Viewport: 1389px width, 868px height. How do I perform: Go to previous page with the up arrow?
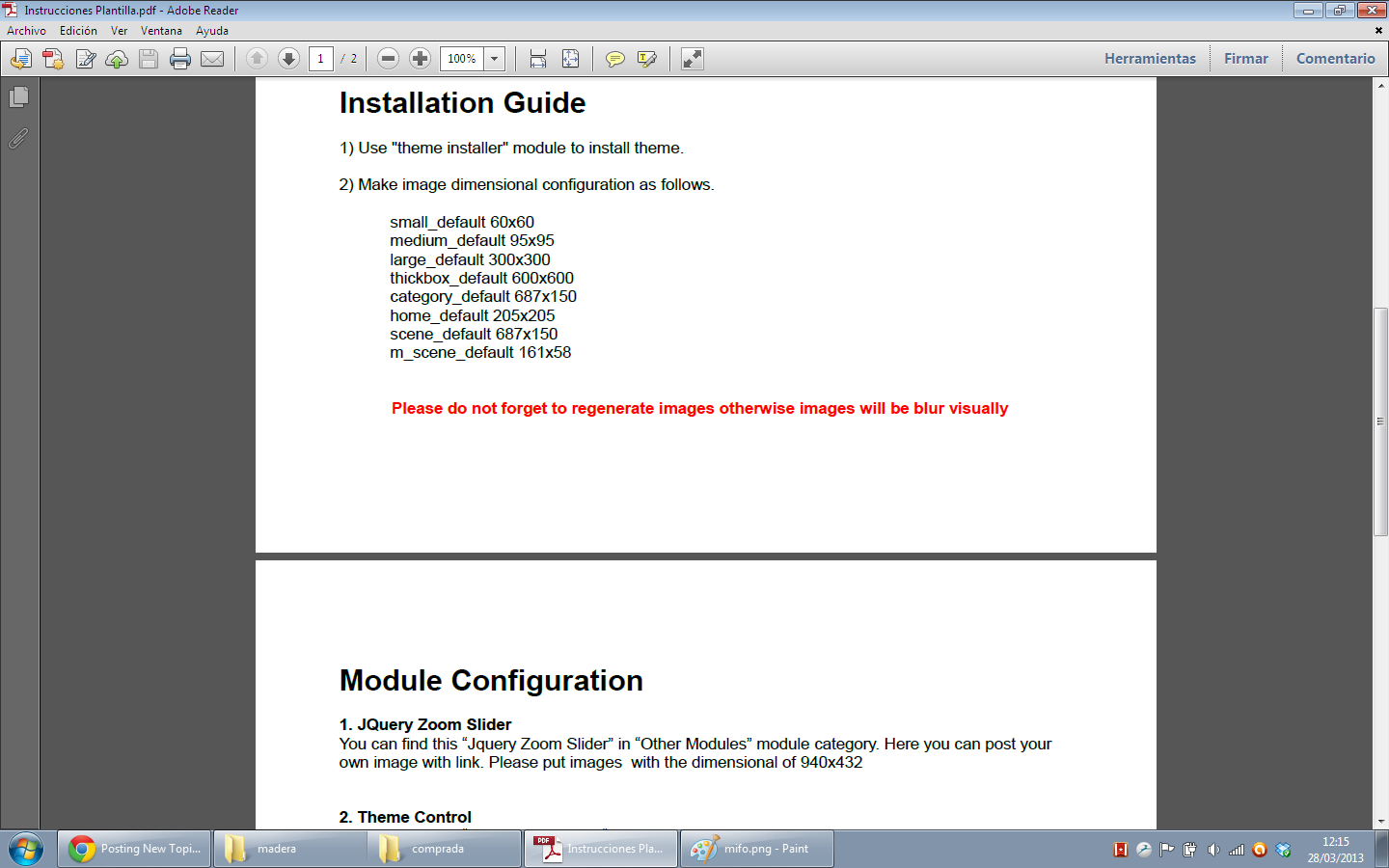[257, 59]
